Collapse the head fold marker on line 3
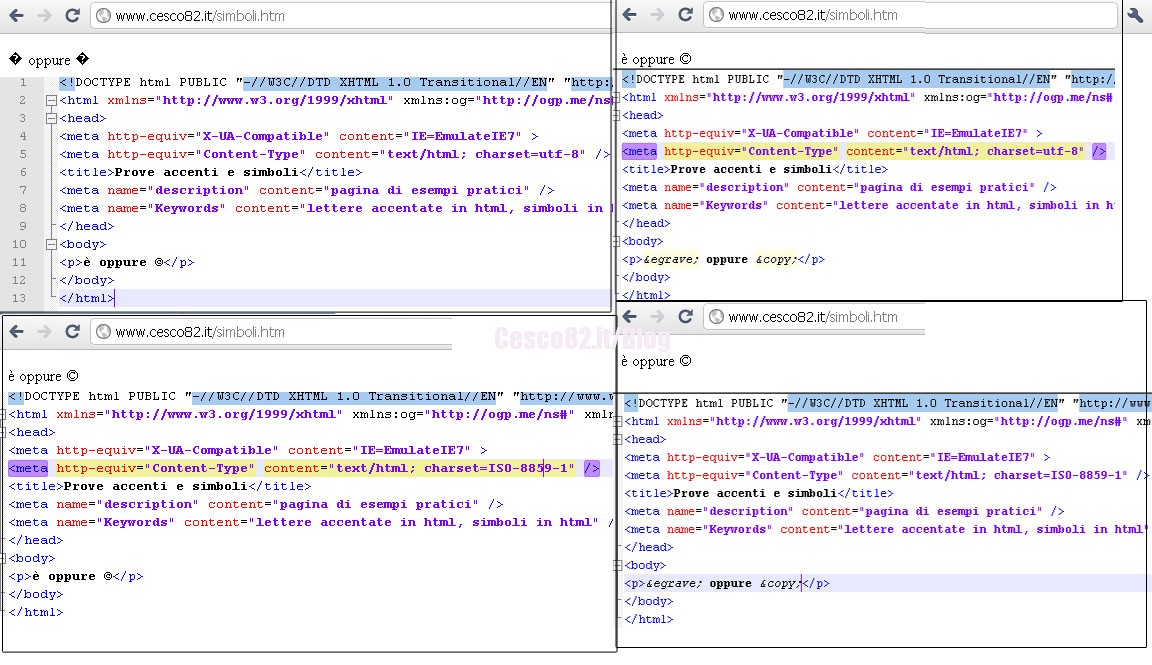 (51, 118)
